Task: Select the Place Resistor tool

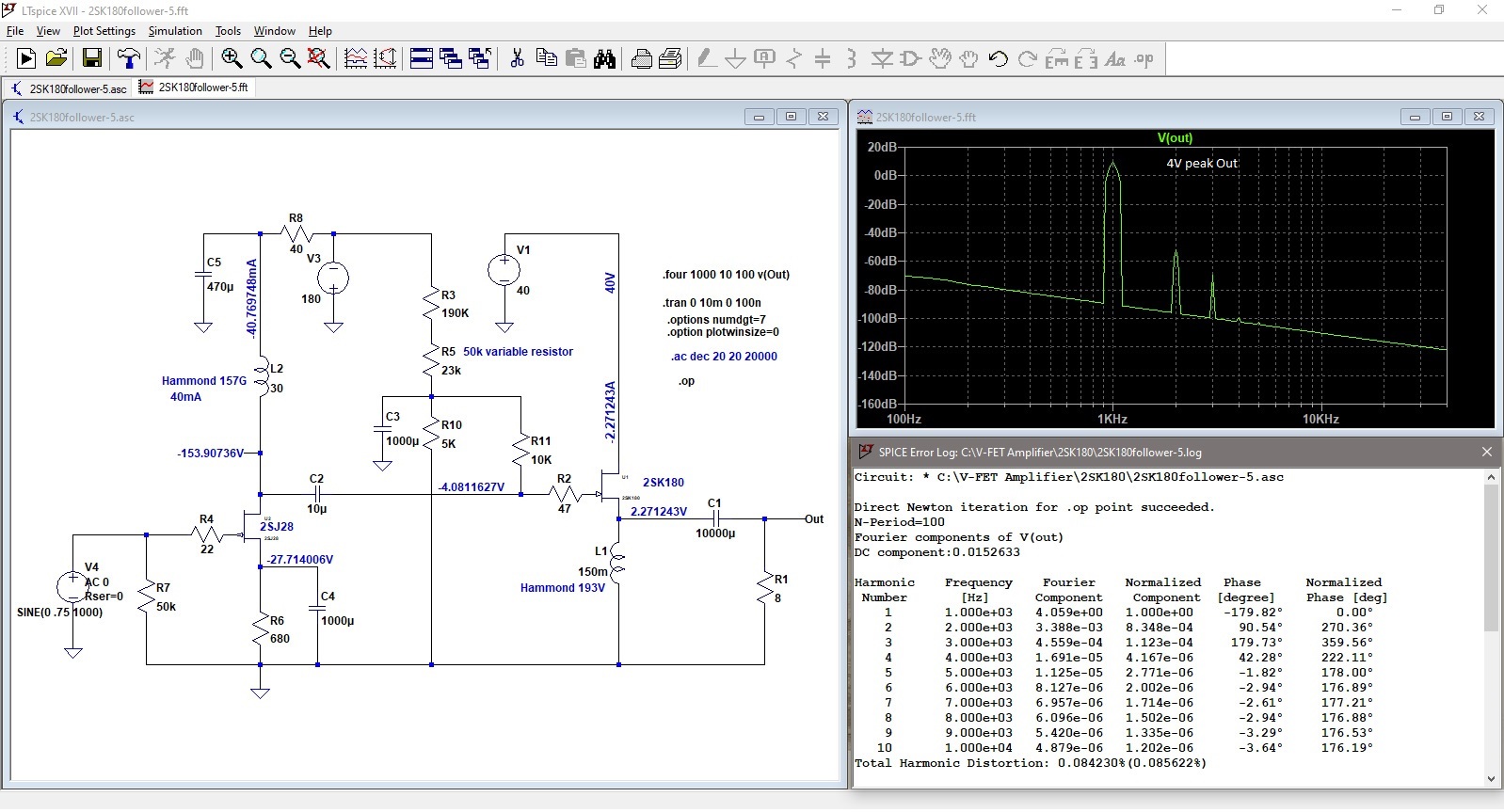Action: [x=793, y=58]
